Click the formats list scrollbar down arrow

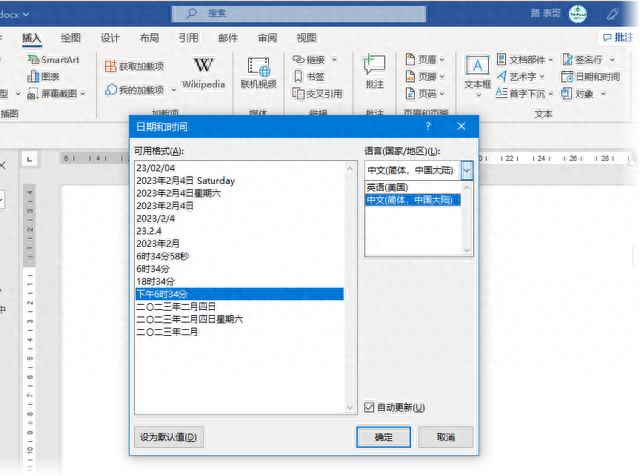coord(350,407)
